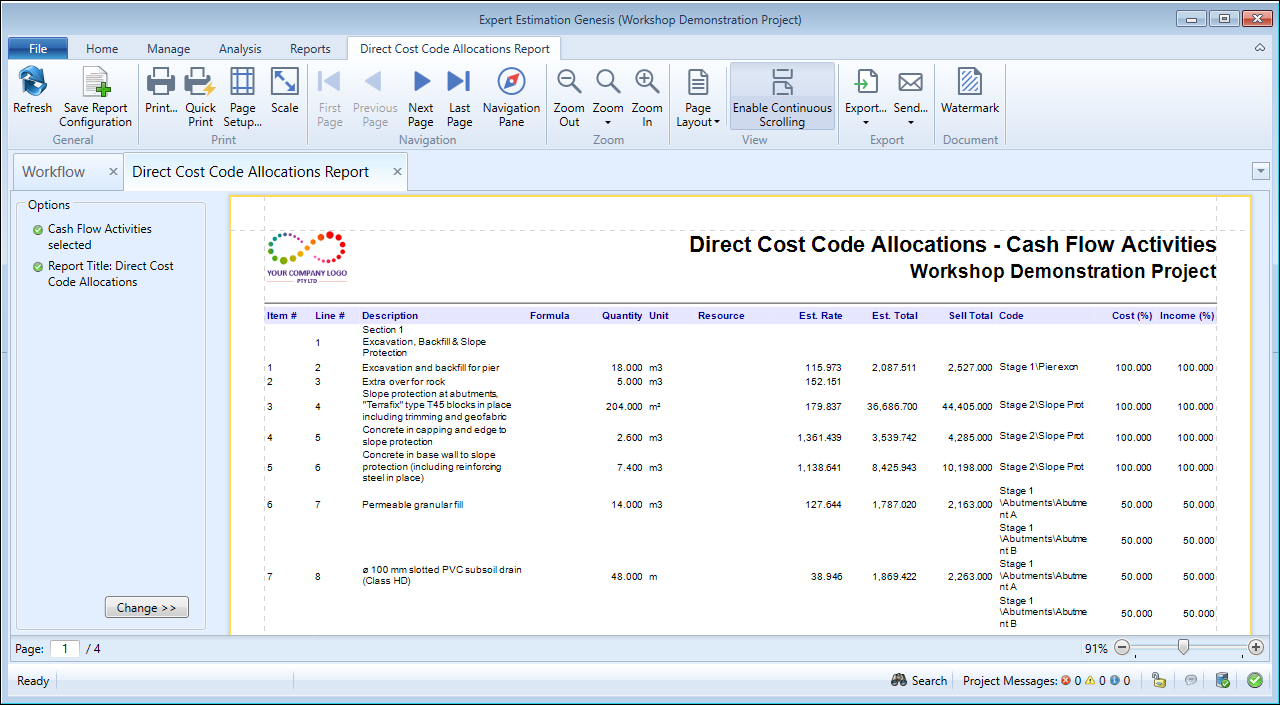The image size is (1280, 705).
Task: Switch to the Analysis ribbon tab
Action: (240, 48)
